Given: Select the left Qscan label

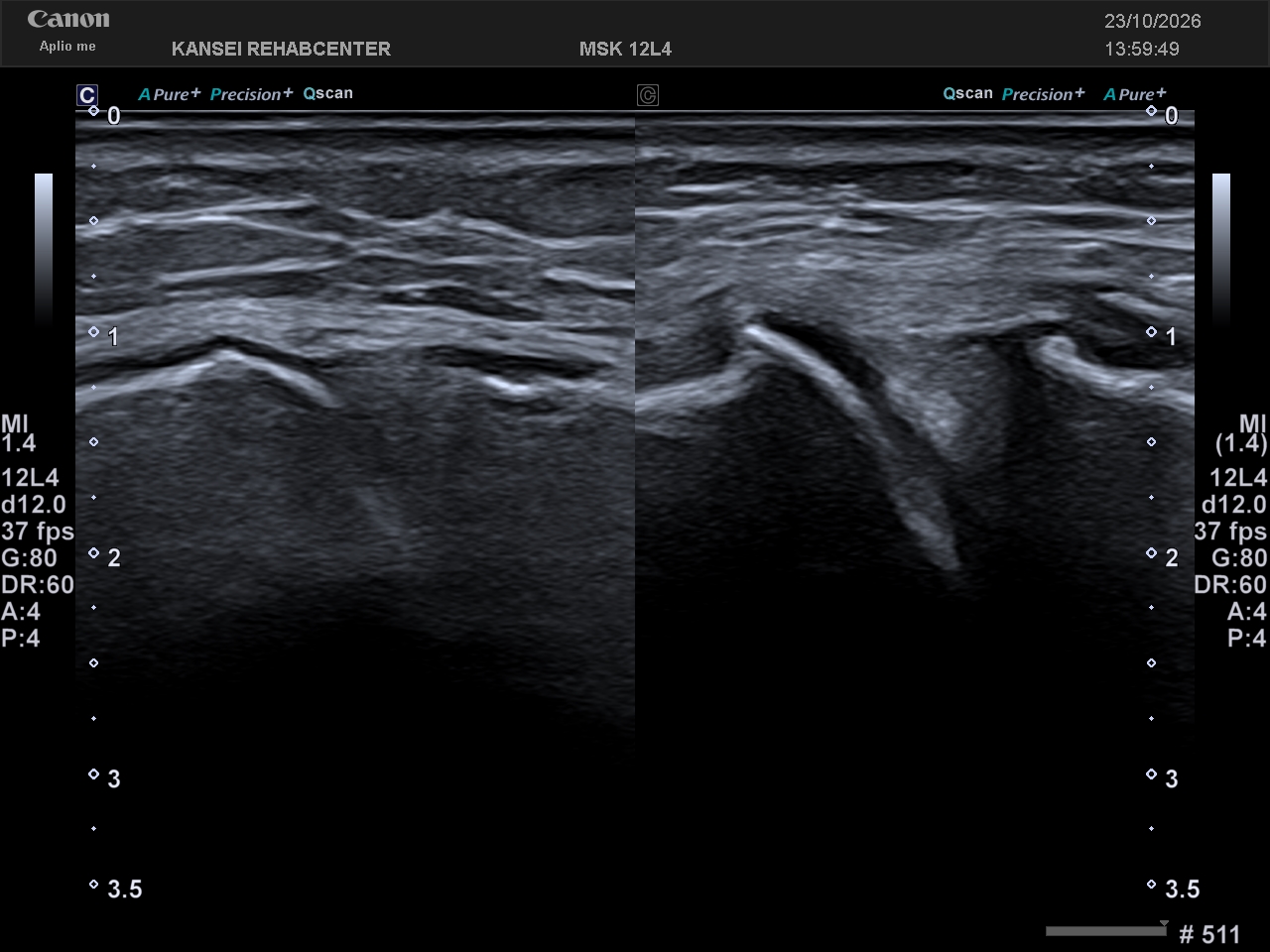Looking at the screenshot, I should click(x=328, y=93).
